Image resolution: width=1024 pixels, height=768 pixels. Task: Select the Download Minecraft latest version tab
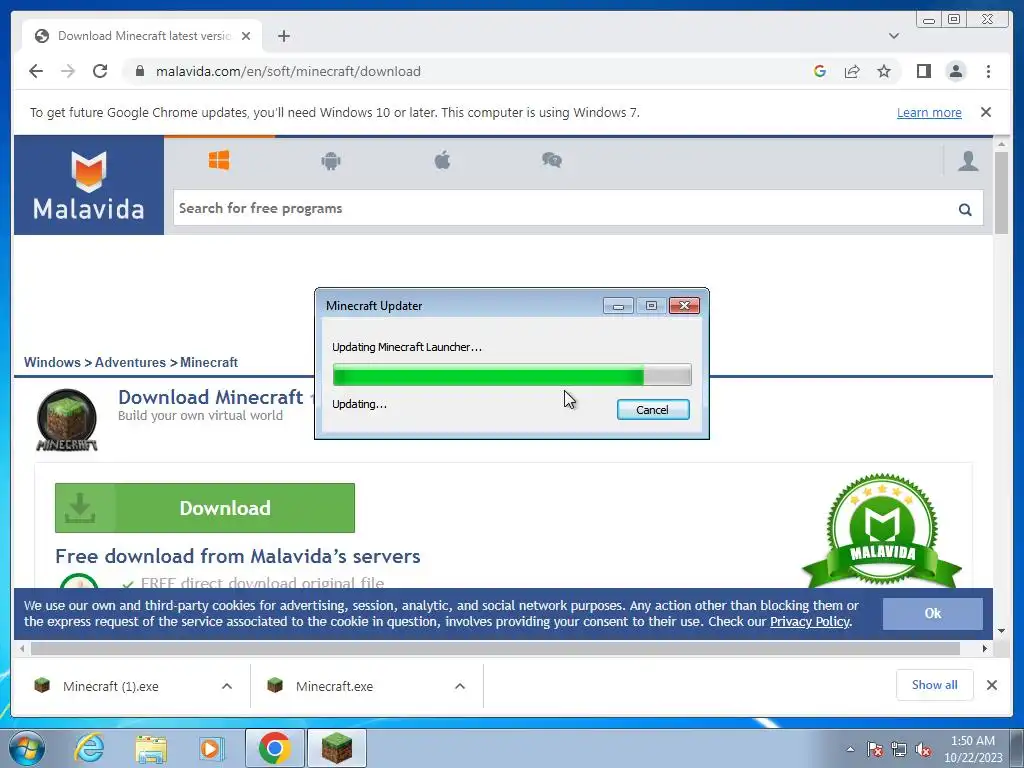coord(142,36)
